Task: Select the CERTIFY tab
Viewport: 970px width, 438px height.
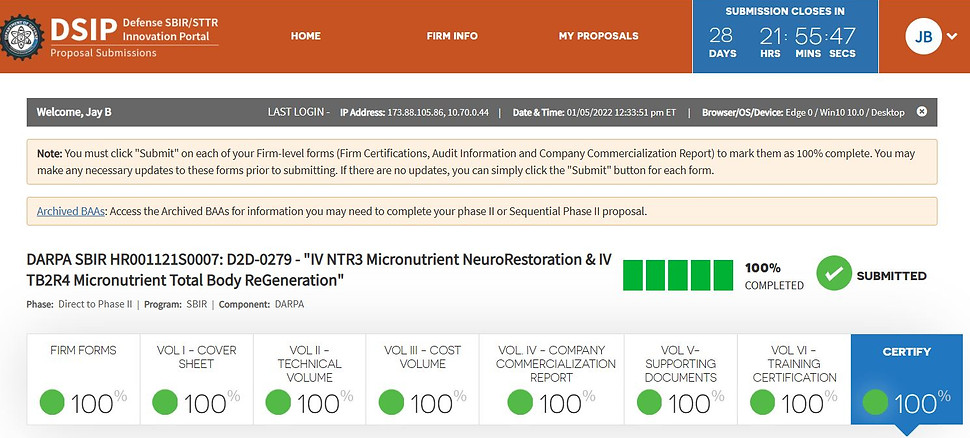Action: click(x=907, y=379)
